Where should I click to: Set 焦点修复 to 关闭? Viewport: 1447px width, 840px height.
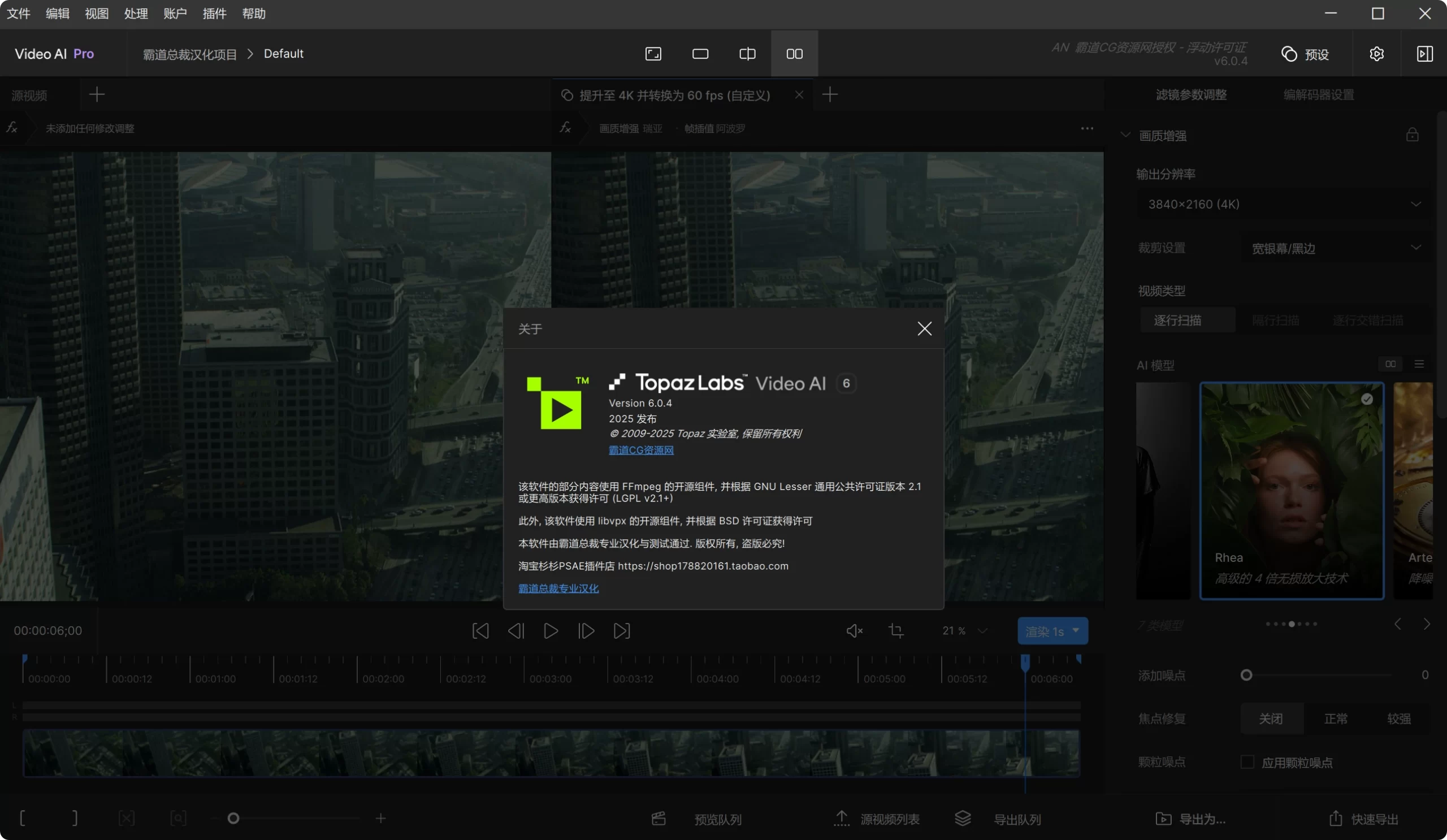pyautogui.click(x=1271, y=719)
